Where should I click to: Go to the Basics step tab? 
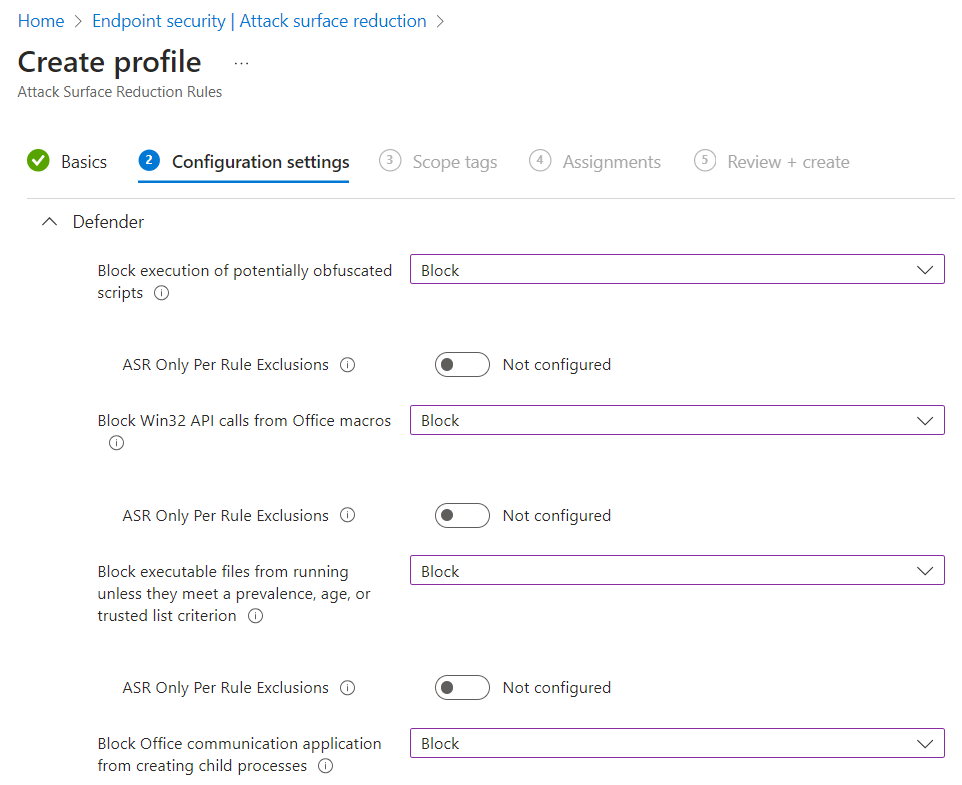(x=68, y=162)
